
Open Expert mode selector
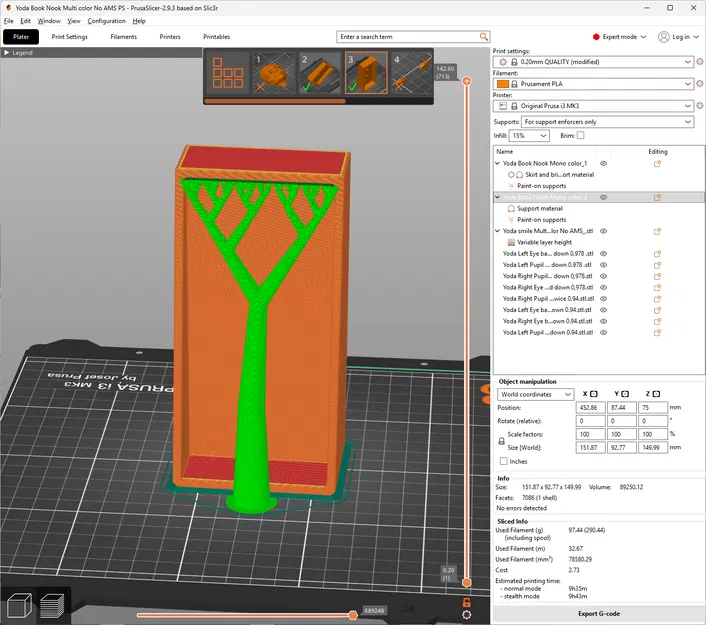point(620,36)
